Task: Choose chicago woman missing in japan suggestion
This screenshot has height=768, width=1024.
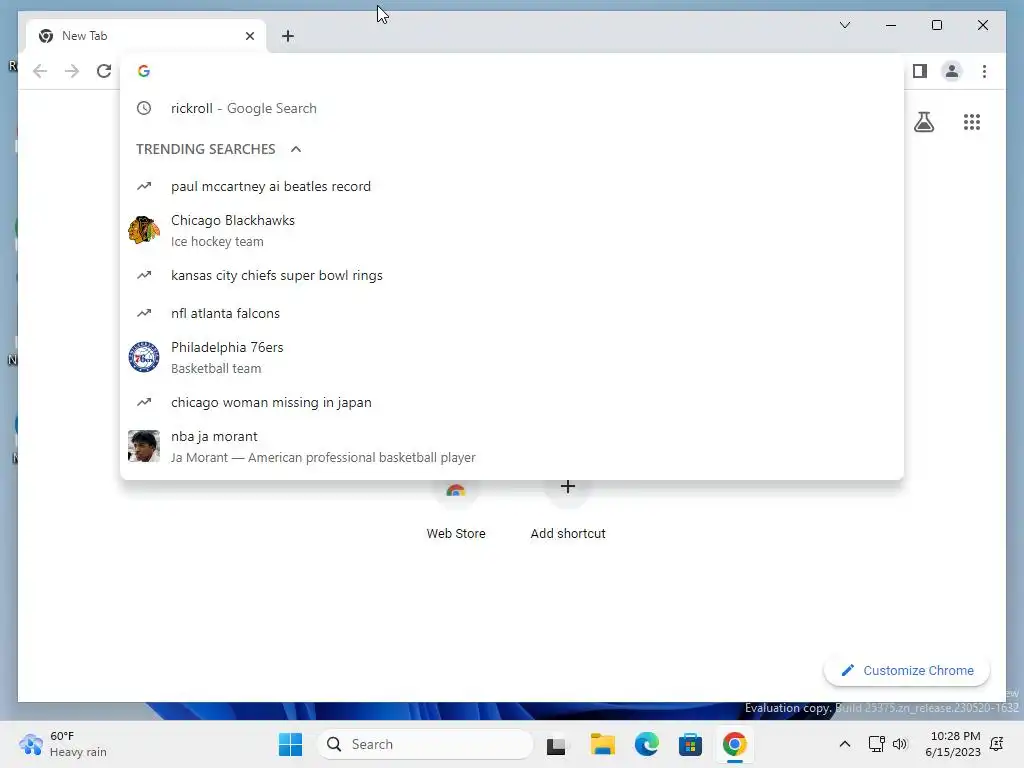Action: point(512,402)
